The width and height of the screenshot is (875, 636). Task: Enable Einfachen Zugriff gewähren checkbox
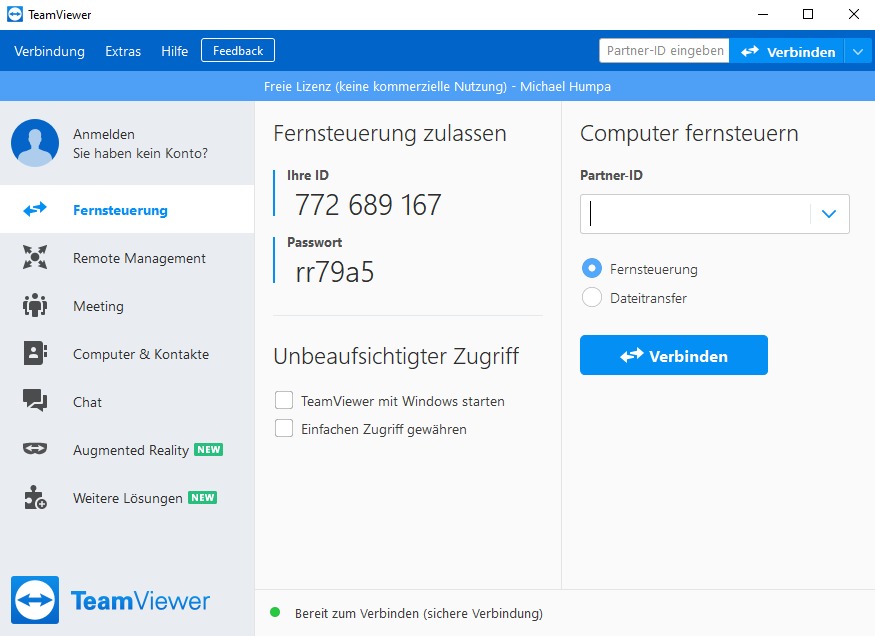[x=283, y=428]
